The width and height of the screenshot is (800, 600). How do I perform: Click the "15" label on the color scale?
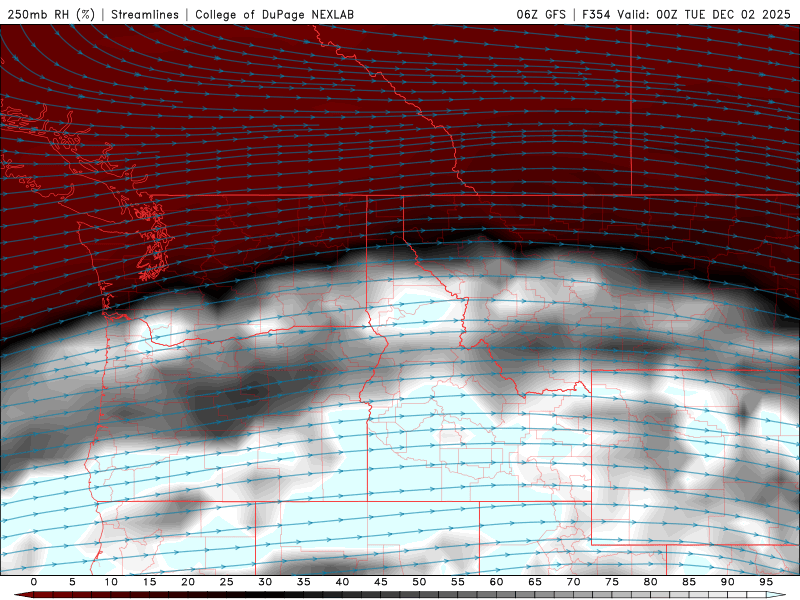click(149, 582)
